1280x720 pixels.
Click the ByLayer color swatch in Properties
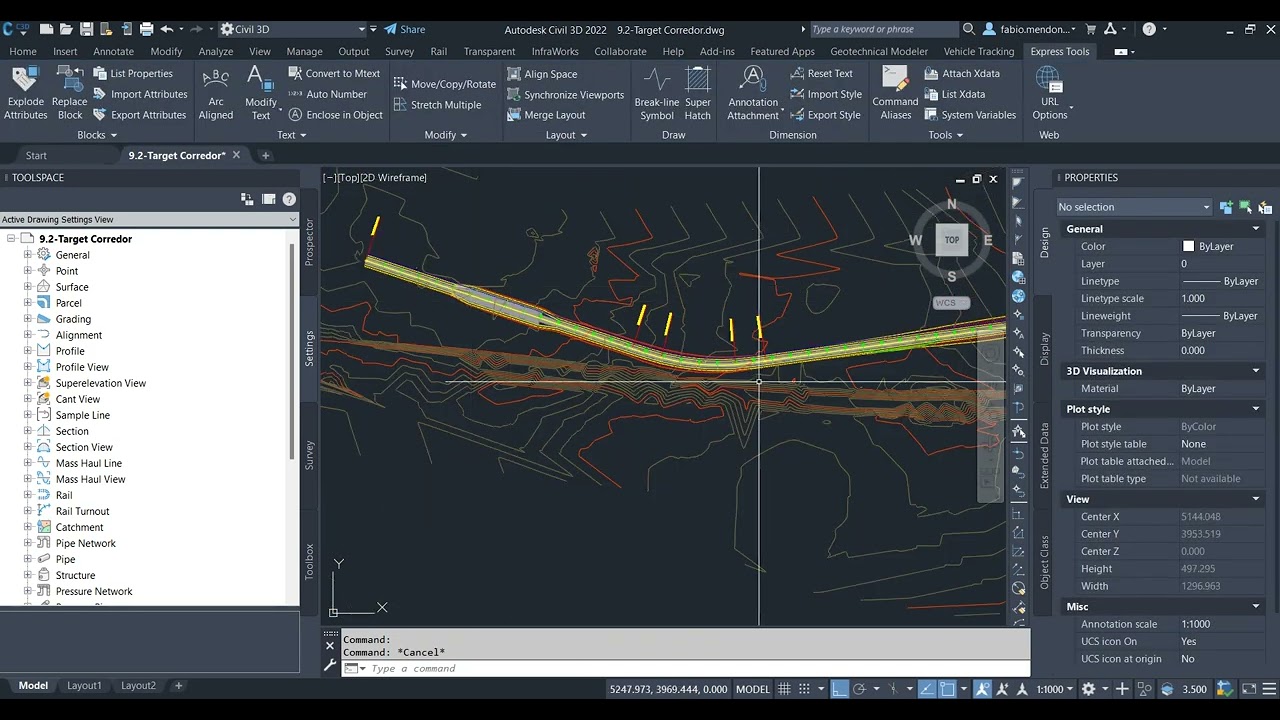click(x=1188, y=246)
